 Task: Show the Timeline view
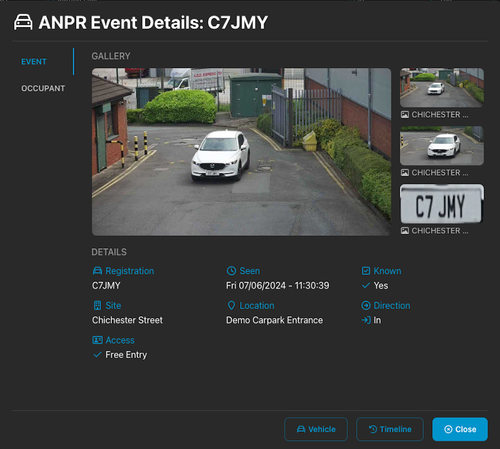390,429
